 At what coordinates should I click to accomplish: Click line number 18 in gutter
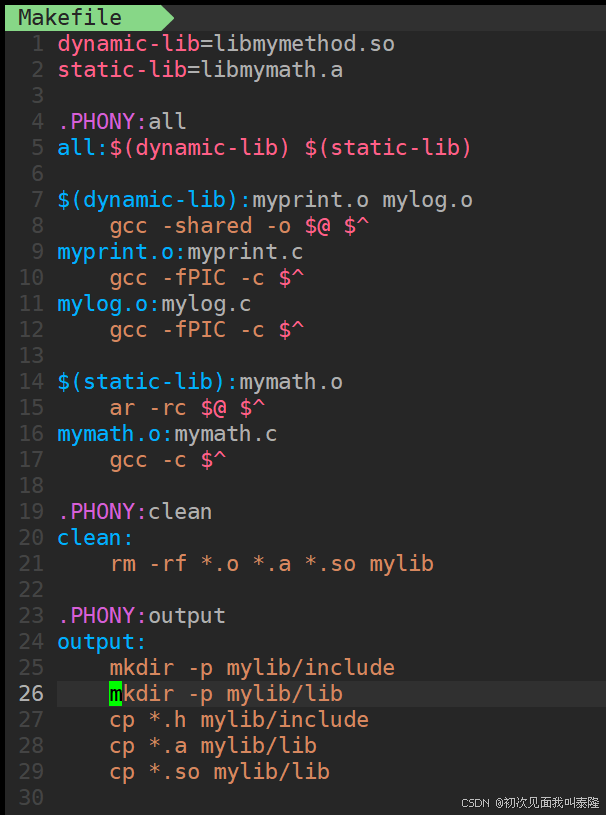[31, 486]
